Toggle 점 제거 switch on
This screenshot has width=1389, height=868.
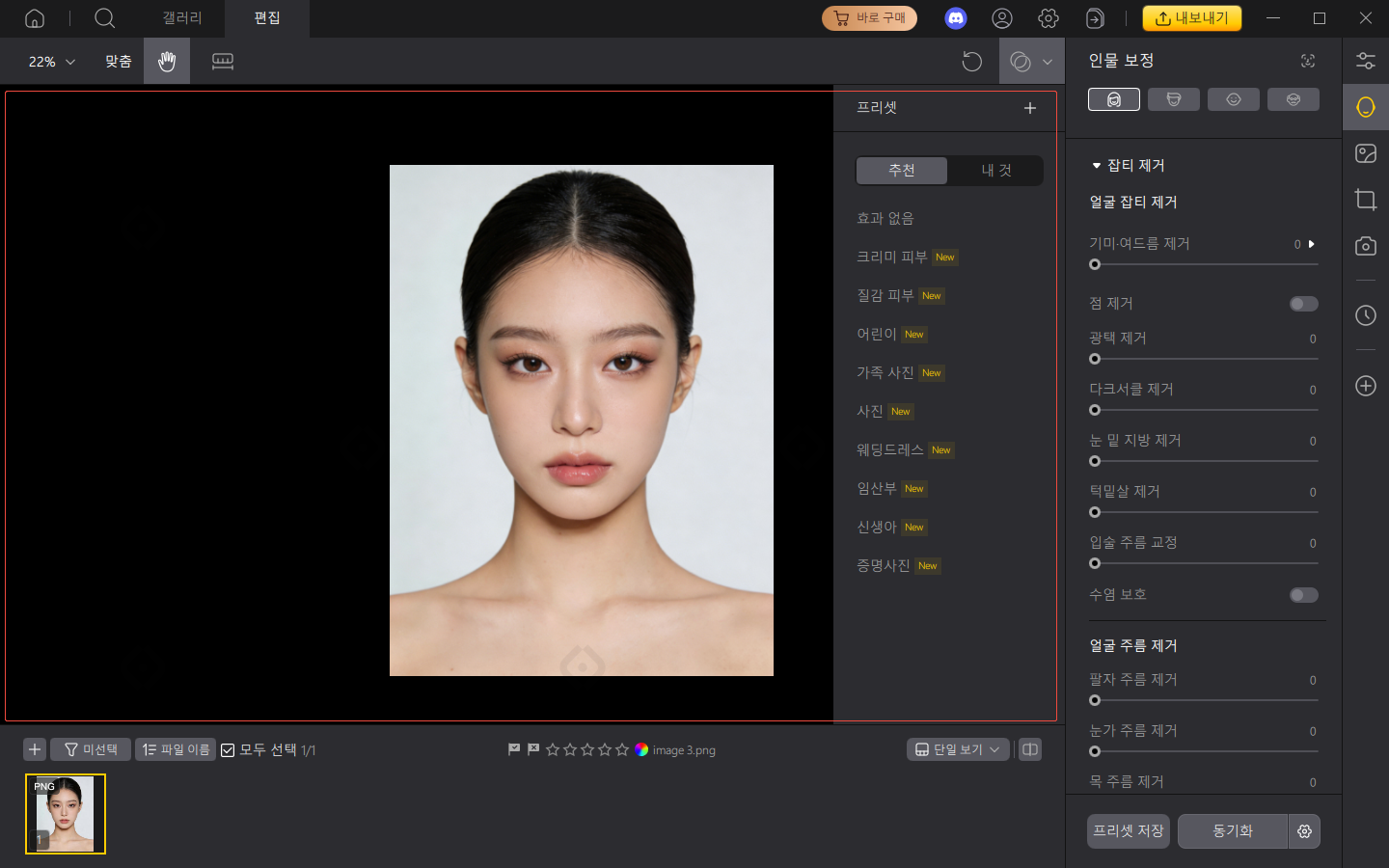pyautogui.click(x=1303, y=303)
